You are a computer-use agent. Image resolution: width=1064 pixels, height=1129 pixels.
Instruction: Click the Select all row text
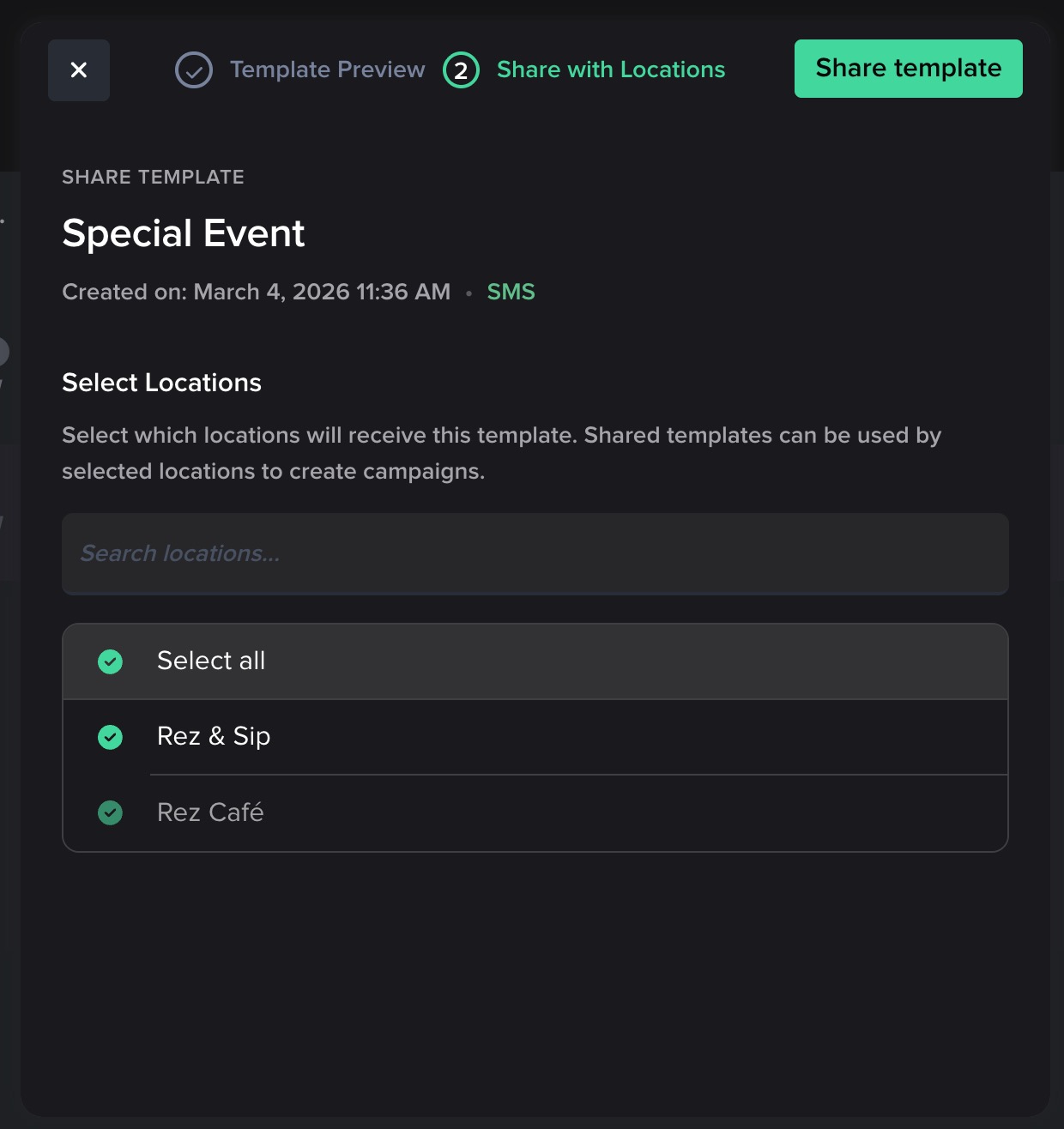(211, 661)
